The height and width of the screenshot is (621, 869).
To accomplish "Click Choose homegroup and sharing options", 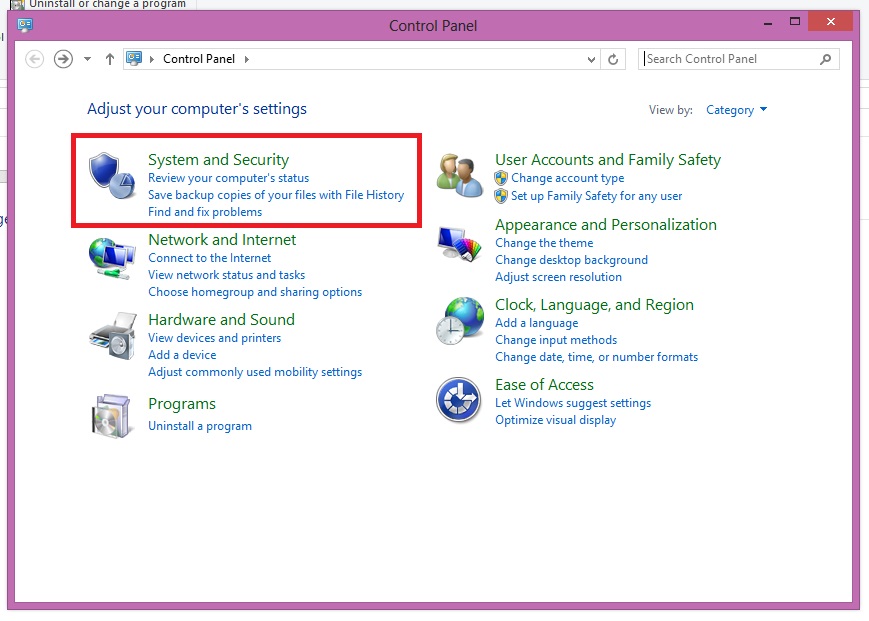I will tap(255, 292).
